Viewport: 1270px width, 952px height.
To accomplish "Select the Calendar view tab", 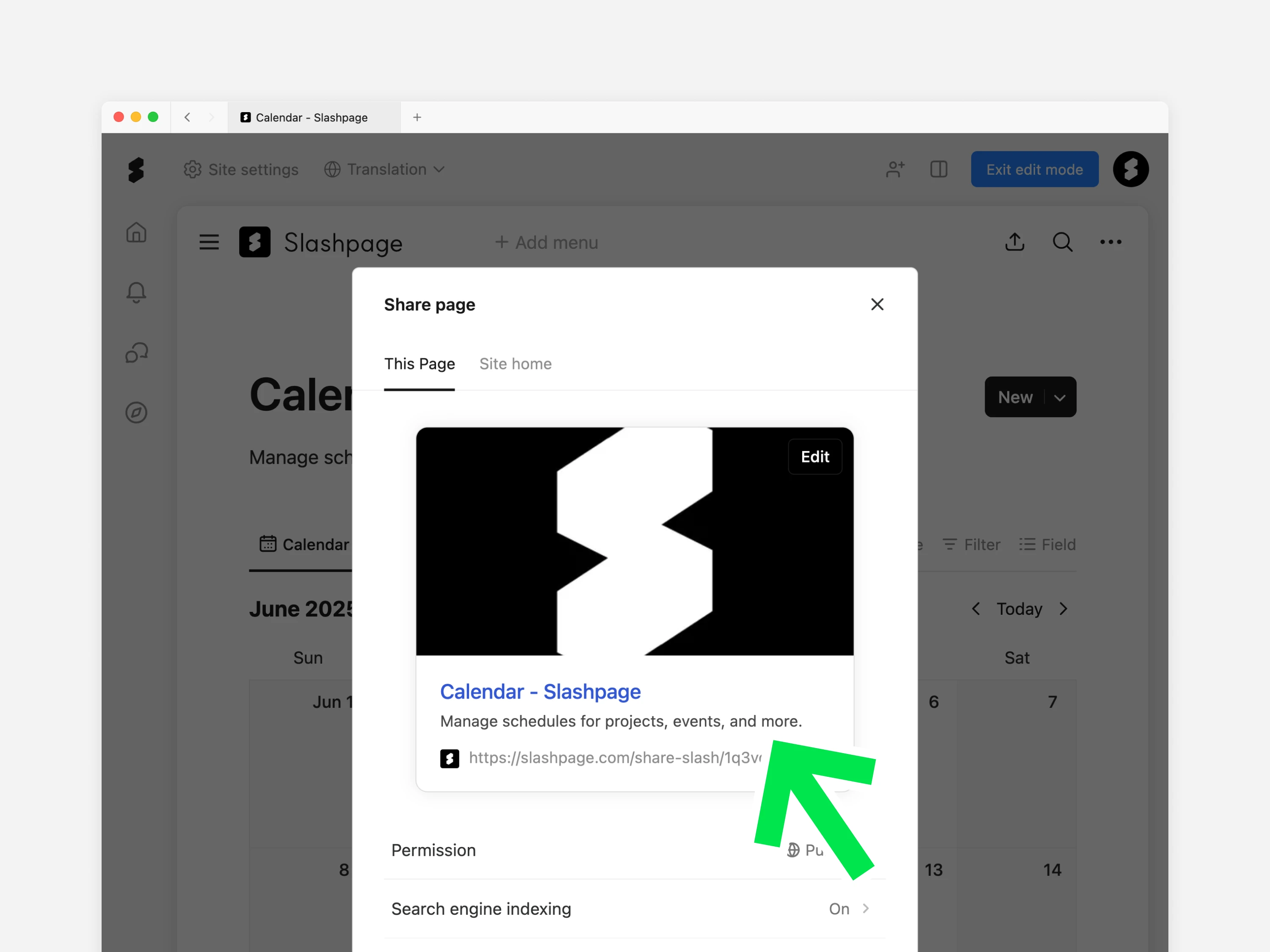I will click(304, 545).
